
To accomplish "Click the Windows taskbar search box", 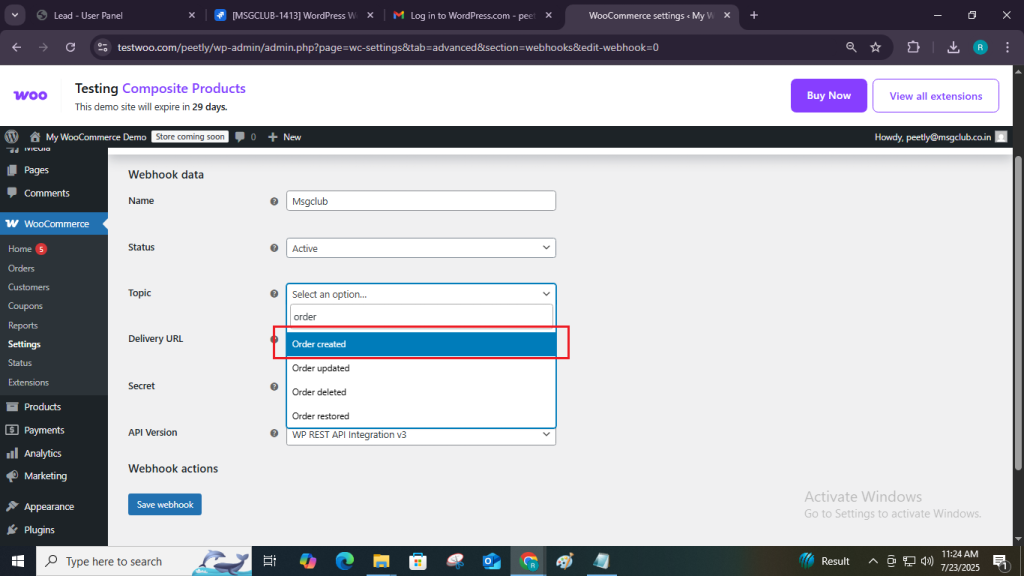I will [x=144, y=561].
